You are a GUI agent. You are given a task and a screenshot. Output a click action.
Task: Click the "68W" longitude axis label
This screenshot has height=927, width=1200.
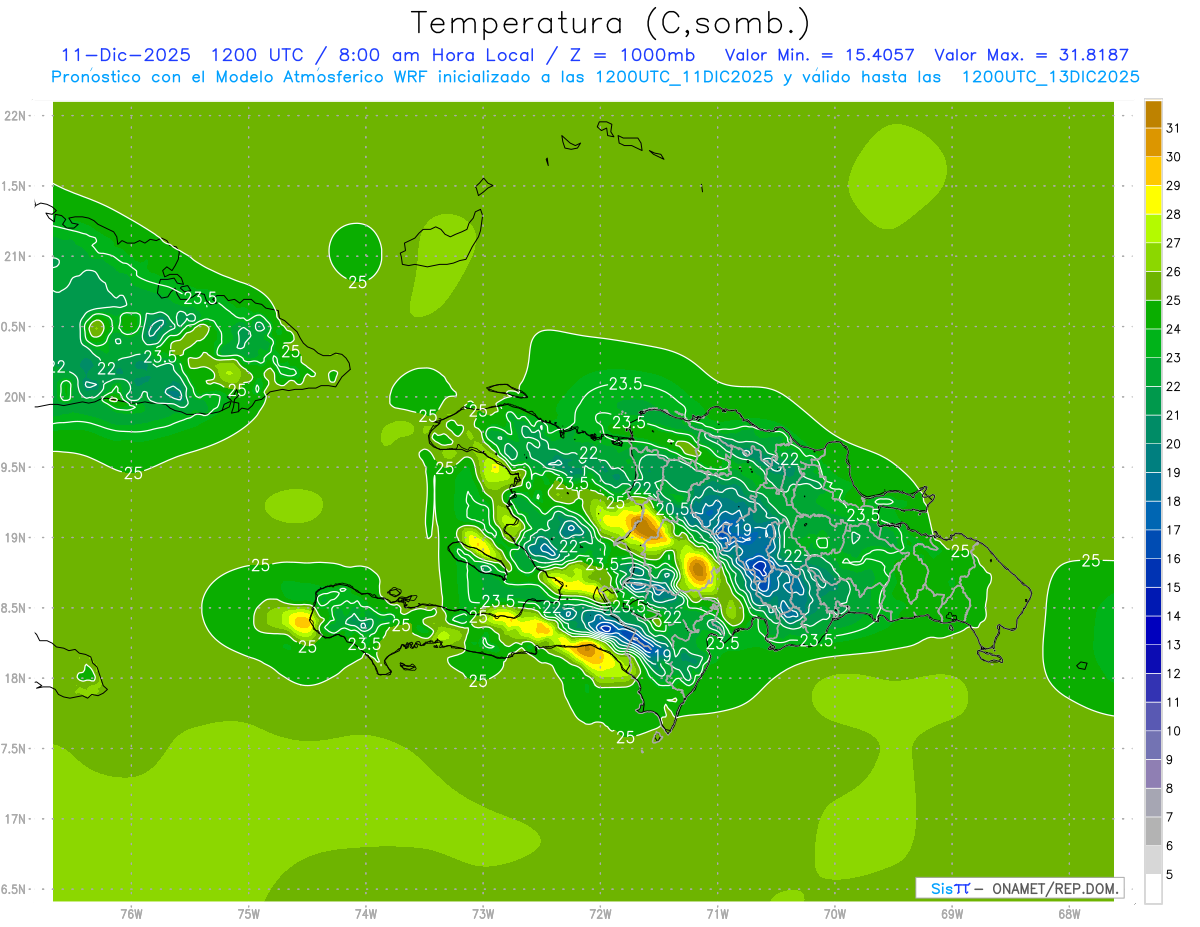pos(1069,914)
